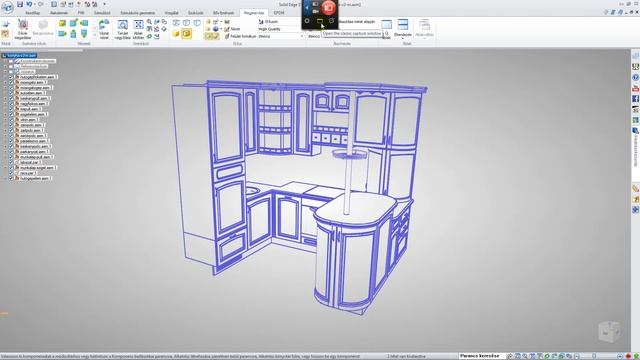This screenshot has height=360, width=640.
Task: Click the quick view cube in viewport corner
Action: [609, 331]
